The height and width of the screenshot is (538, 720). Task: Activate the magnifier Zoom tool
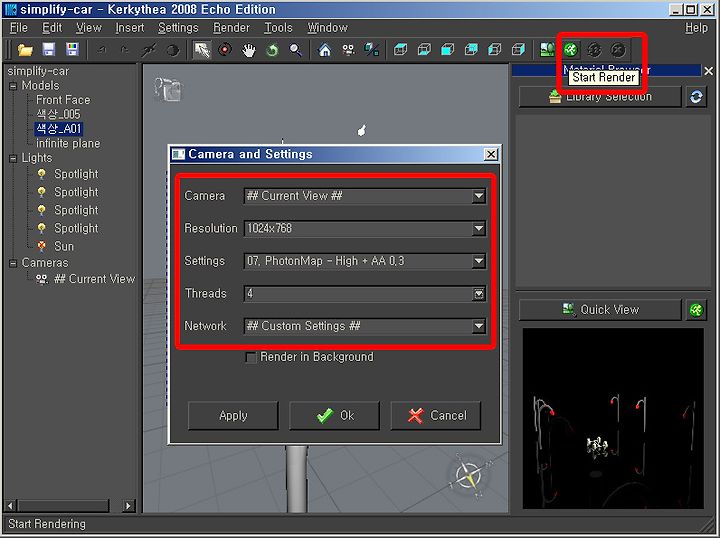coord(295,50)
